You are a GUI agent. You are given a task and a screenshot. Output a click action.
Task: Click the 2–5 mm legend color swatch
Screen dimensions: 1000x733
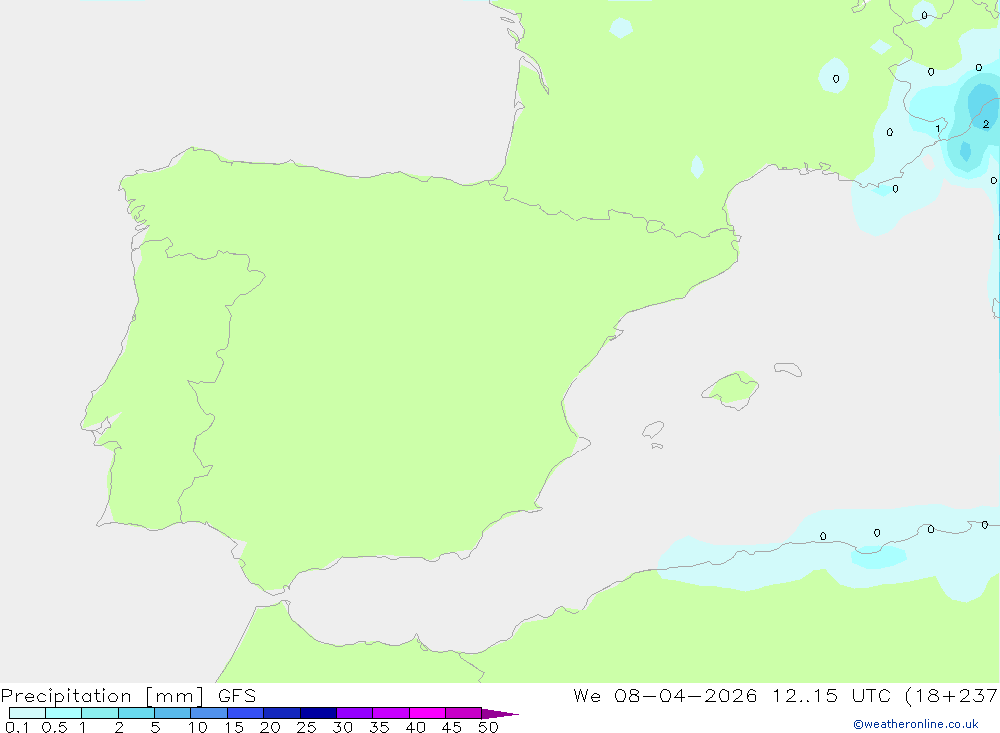136,713
